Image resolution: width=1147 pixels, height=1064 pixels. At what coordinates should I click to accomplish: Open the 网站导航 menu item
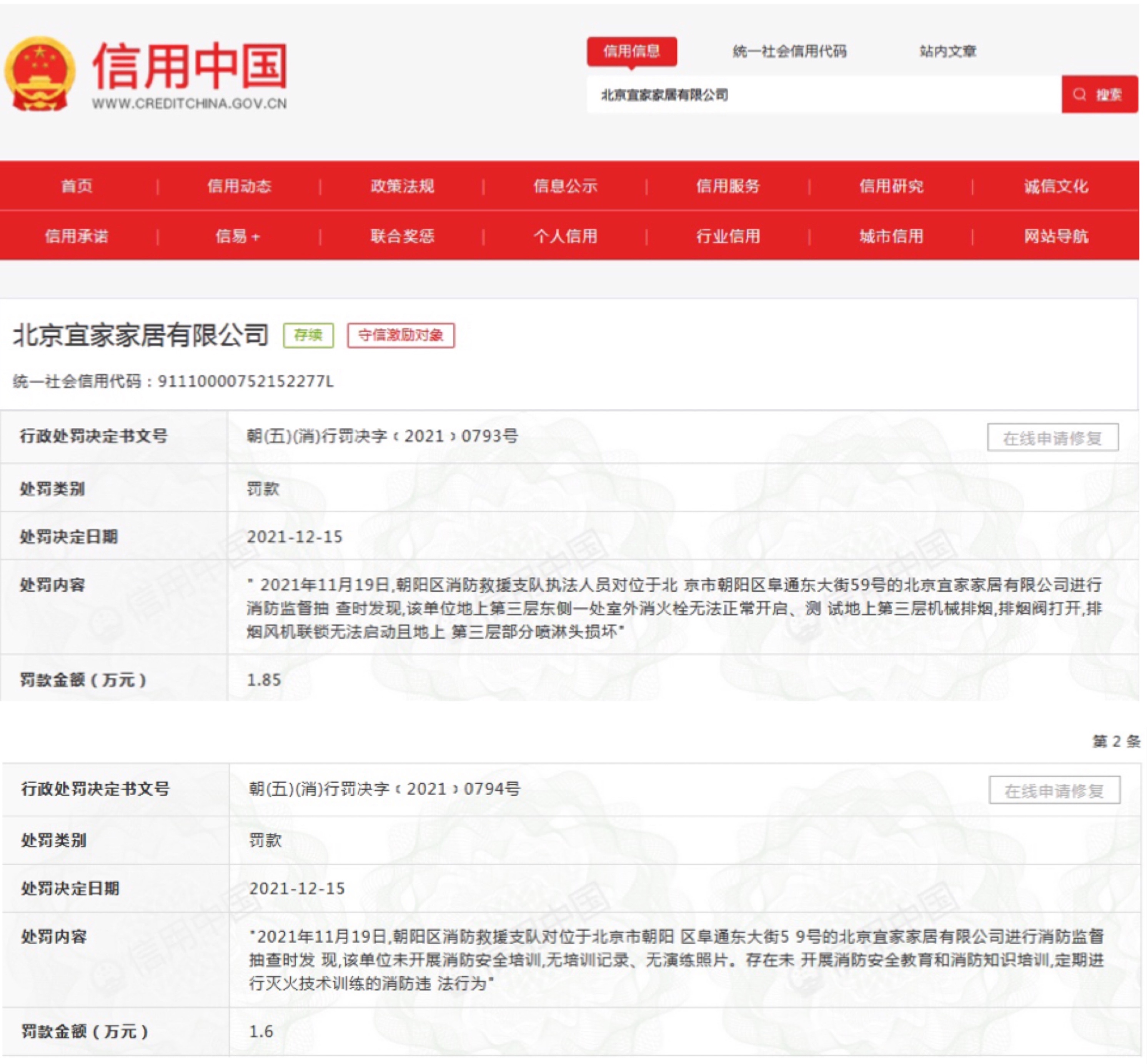[1055, 236]
